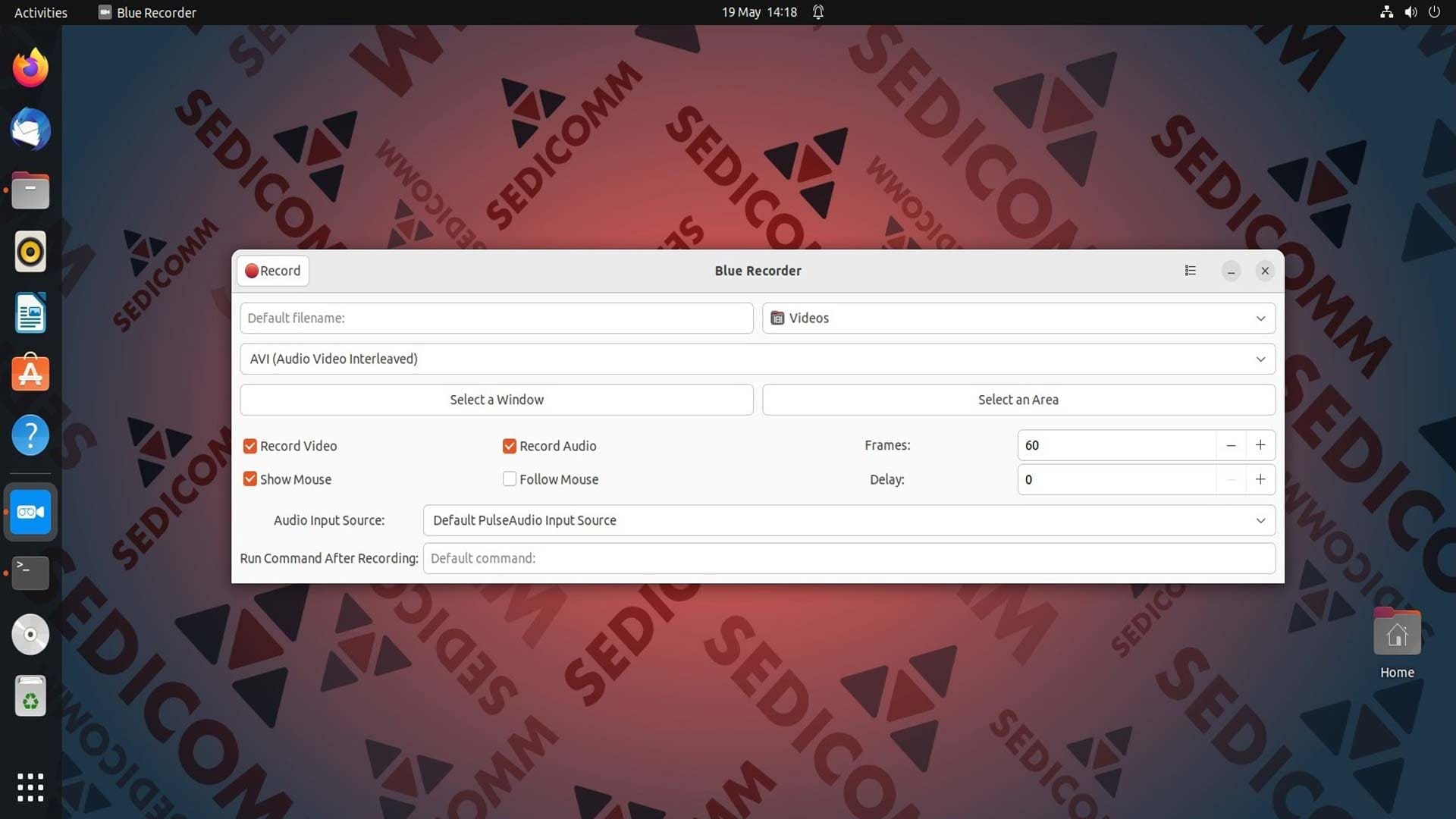1456x819 pixels.
Task: Open the AVI format dropdown
Action: (x=758, y=359)
